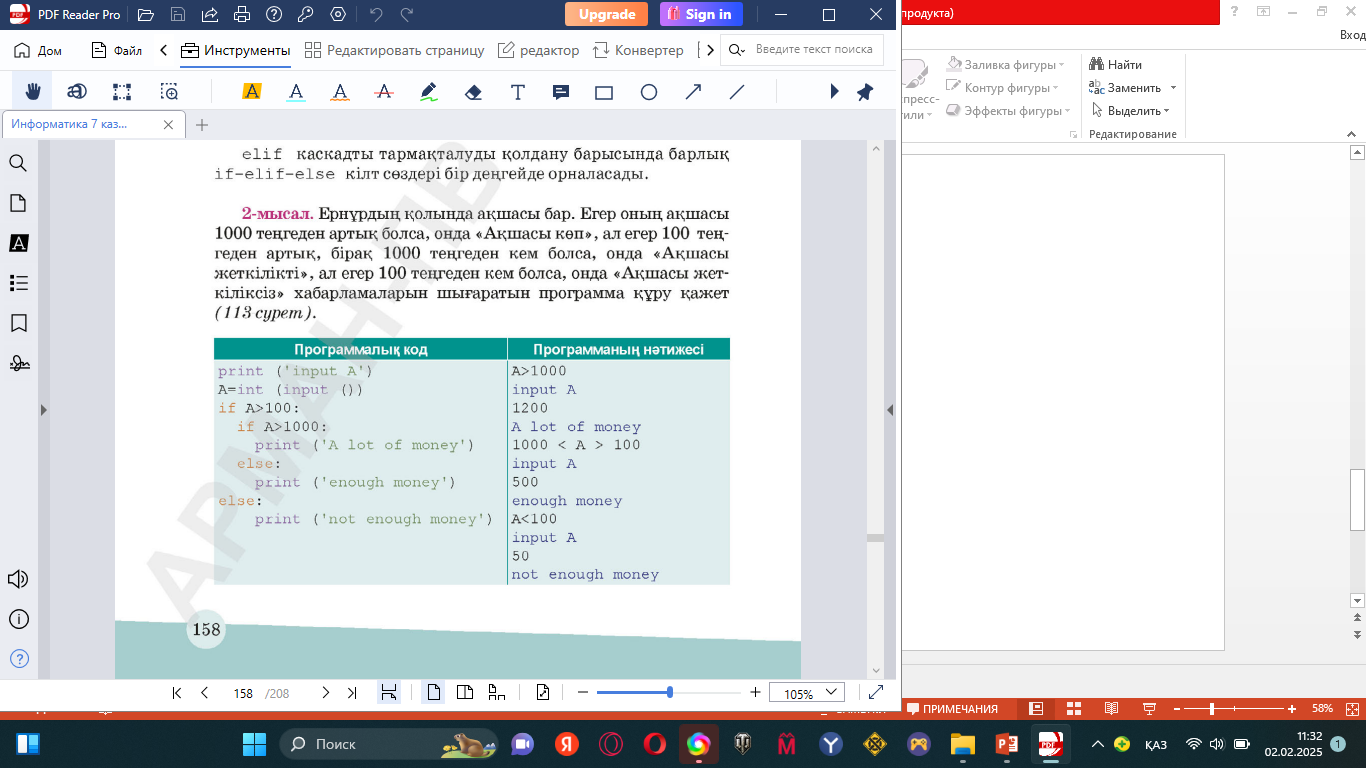Select the Arrow drawing tool

[x=693, y=92]
